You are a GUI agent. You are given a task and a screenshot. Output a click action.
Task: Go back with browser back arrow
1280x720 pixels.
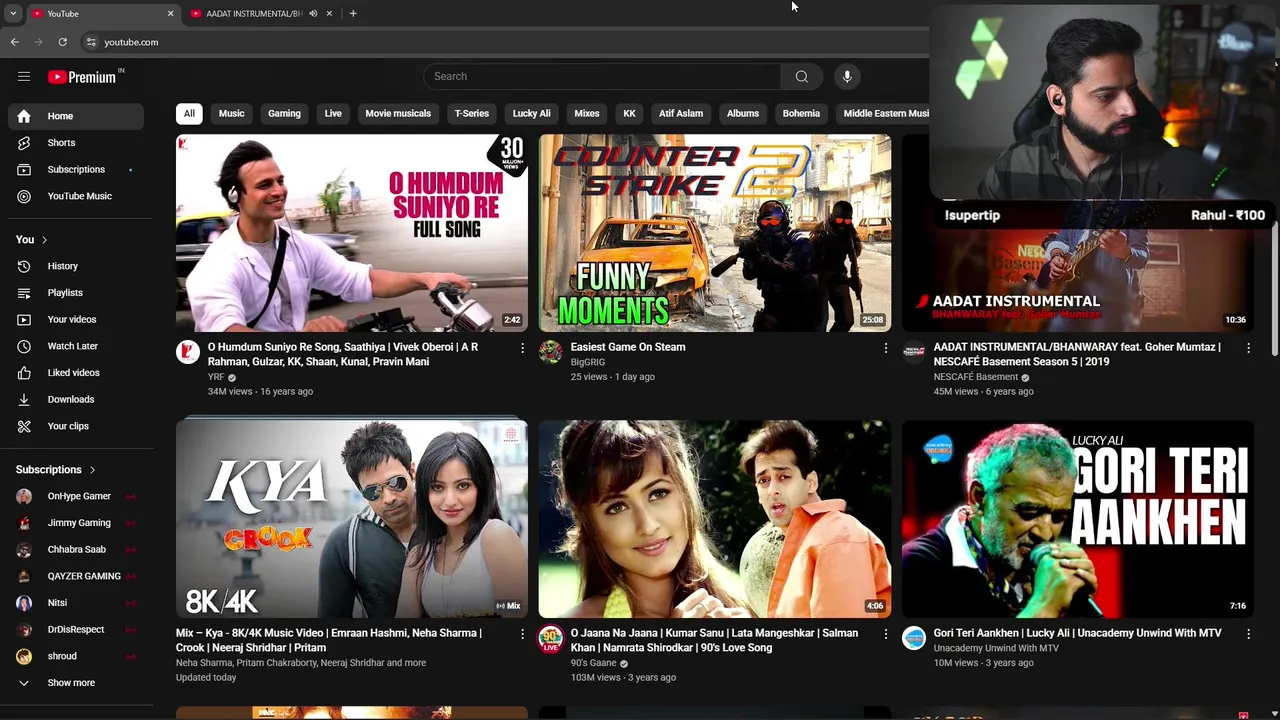pyautogui.click(x=14, y=42)
